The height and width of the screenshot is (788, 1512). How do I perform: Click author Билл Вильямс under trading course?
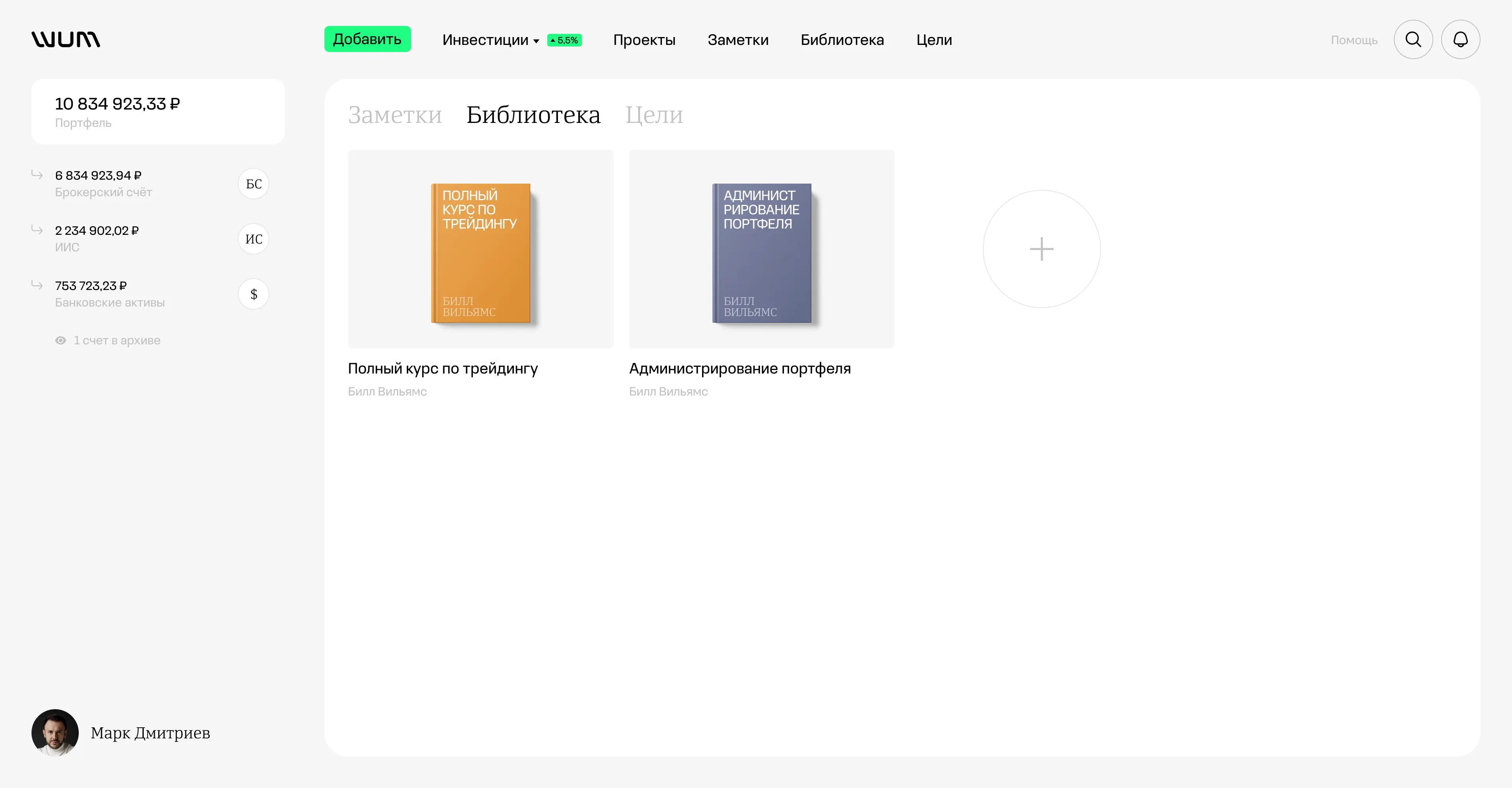387,392
